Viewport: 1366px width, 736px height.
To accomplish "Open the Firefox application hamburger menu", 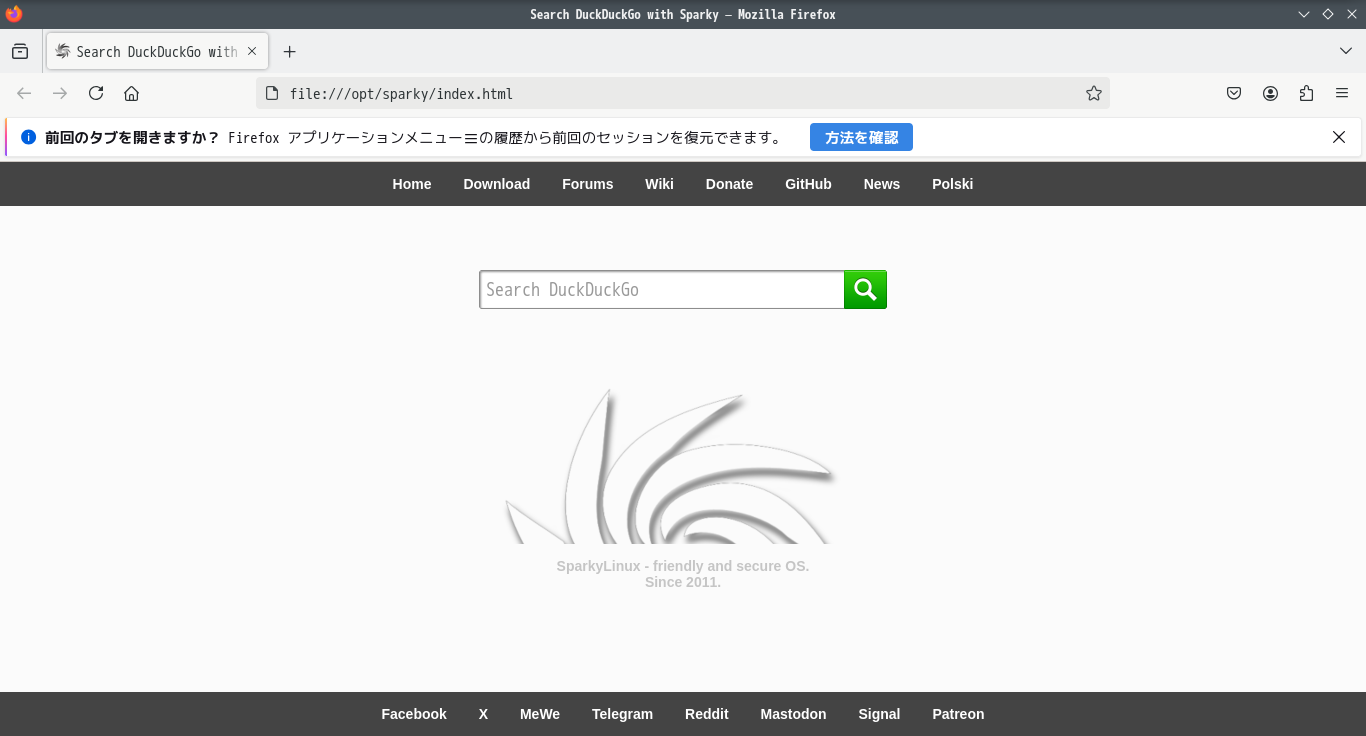I will point(1342,93).
